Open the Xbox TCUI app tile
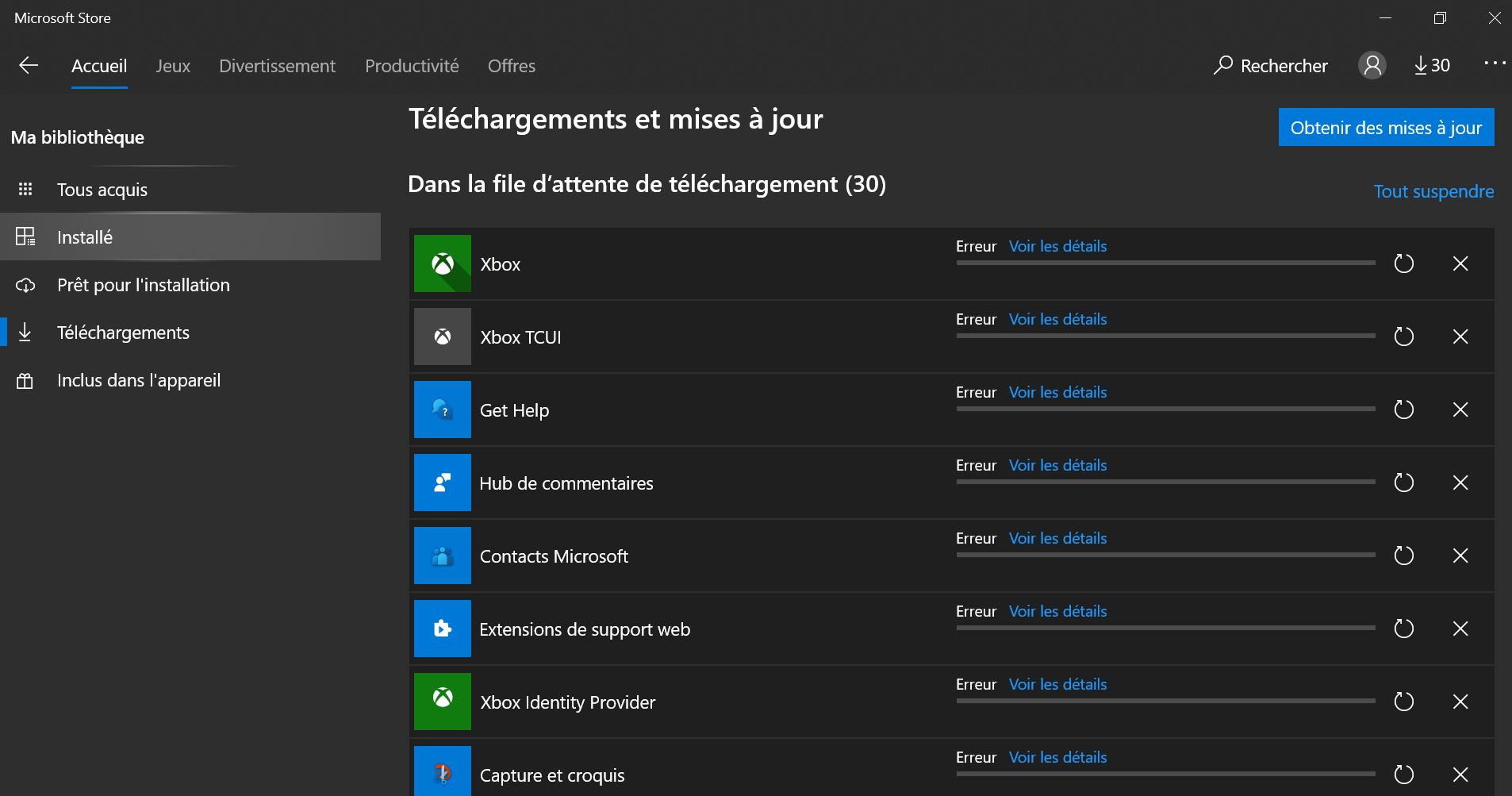1512x796 pixels. pyautogui.click(x=443, y=336)
